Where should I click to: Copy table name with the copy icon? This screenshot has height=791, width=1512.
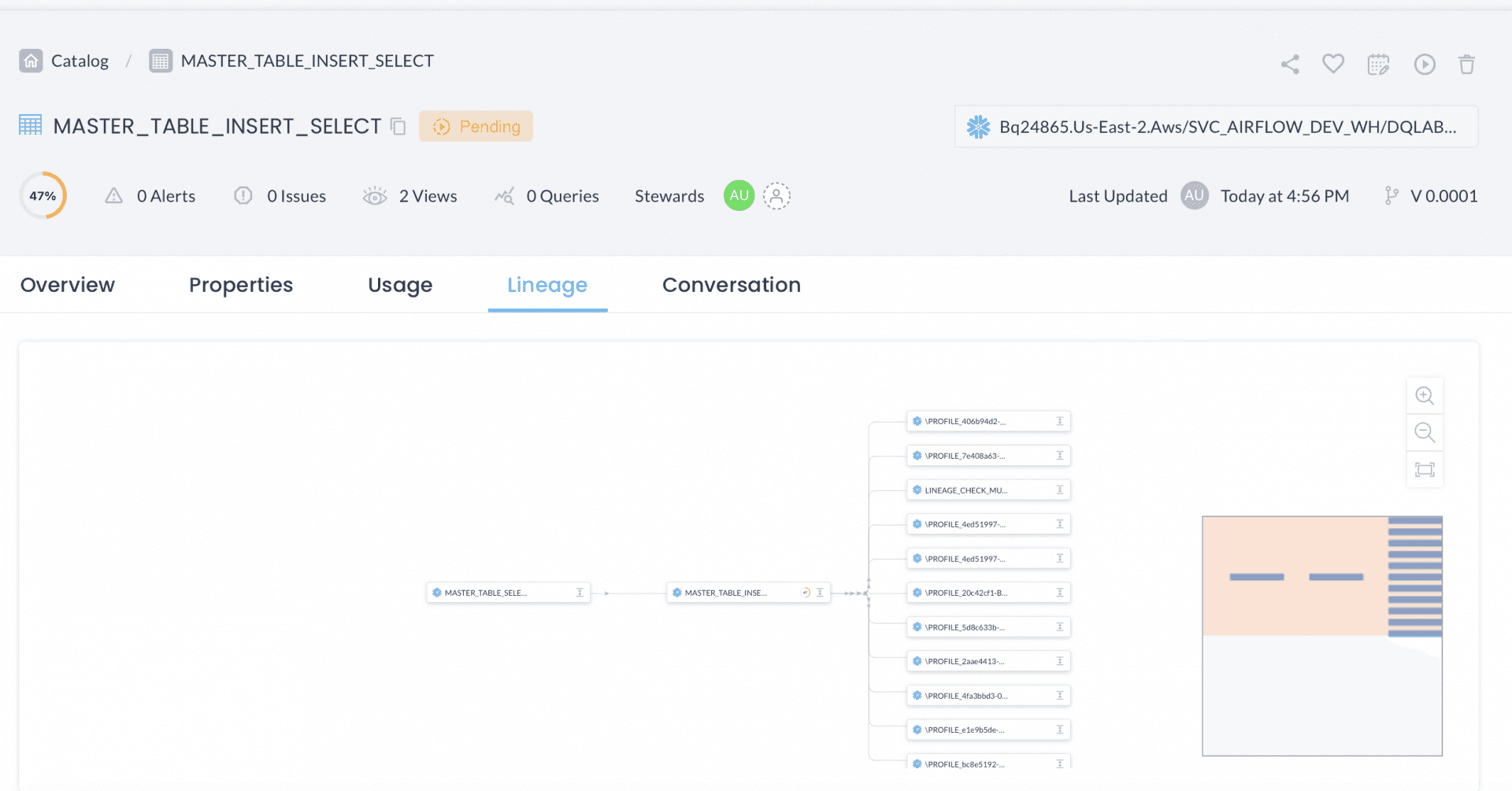(x=398, y=126)
